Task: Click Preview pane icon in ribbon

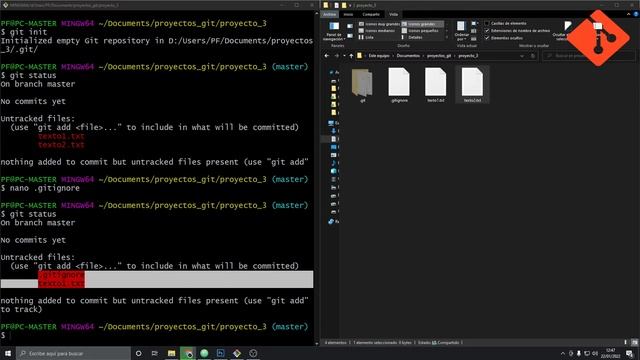Action: click(350, 26)
